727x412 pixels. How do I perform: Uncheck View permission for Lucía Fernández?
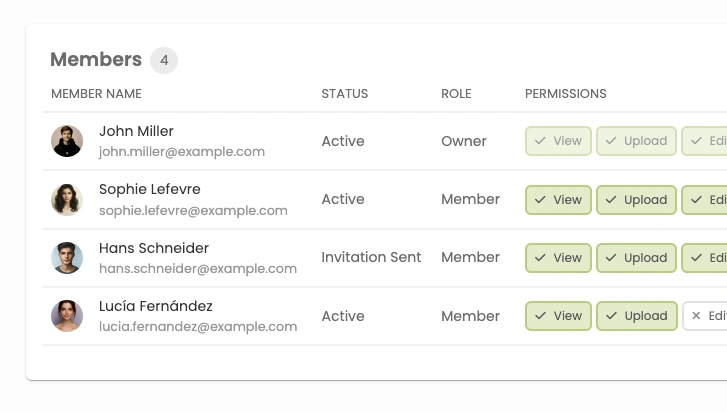(559, 316)
